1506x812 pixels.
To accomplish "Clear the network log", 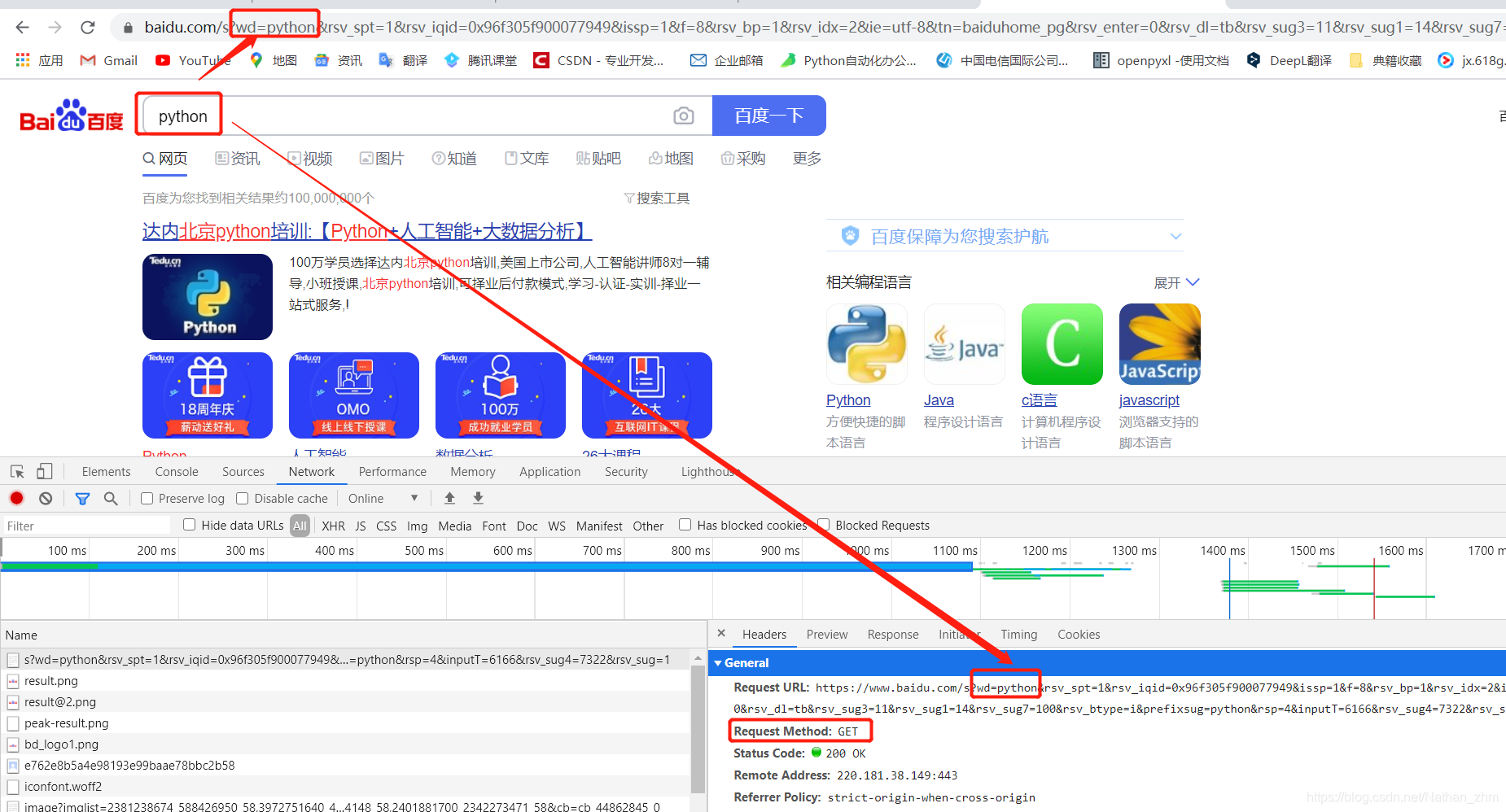I will [x=46, y=498].
